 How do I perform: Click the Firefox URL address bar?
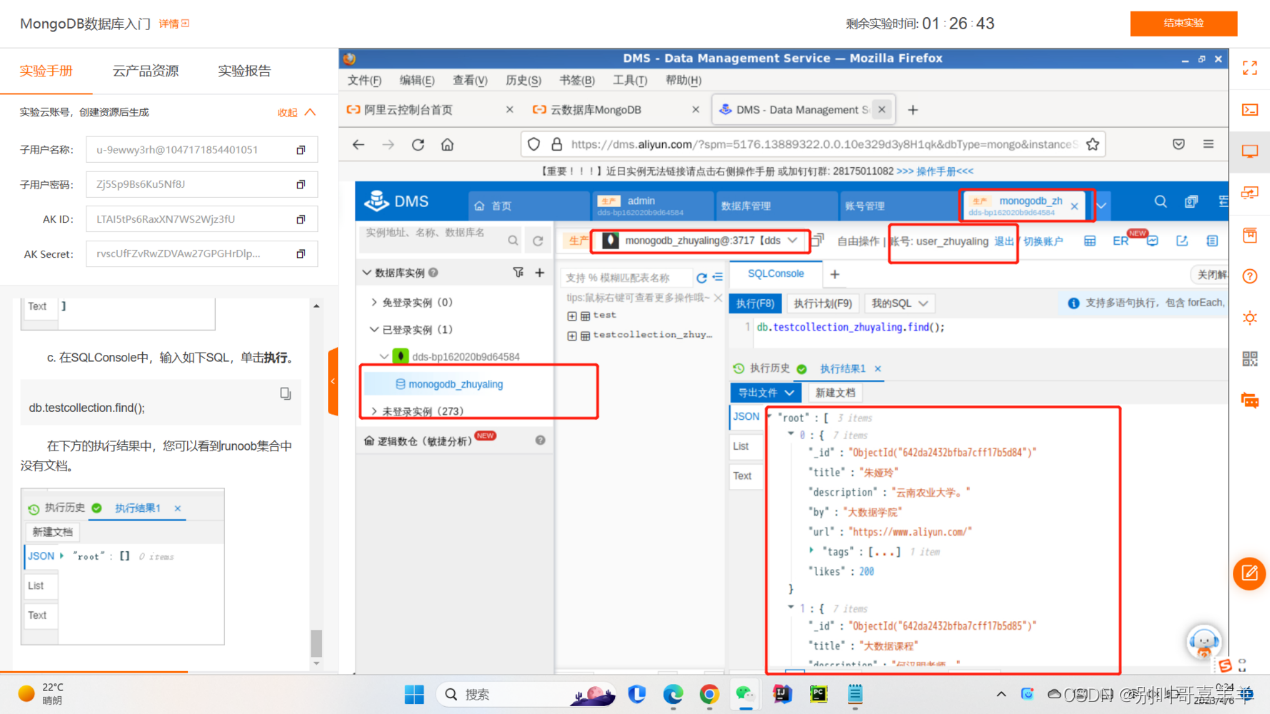(x=813, y=144)
